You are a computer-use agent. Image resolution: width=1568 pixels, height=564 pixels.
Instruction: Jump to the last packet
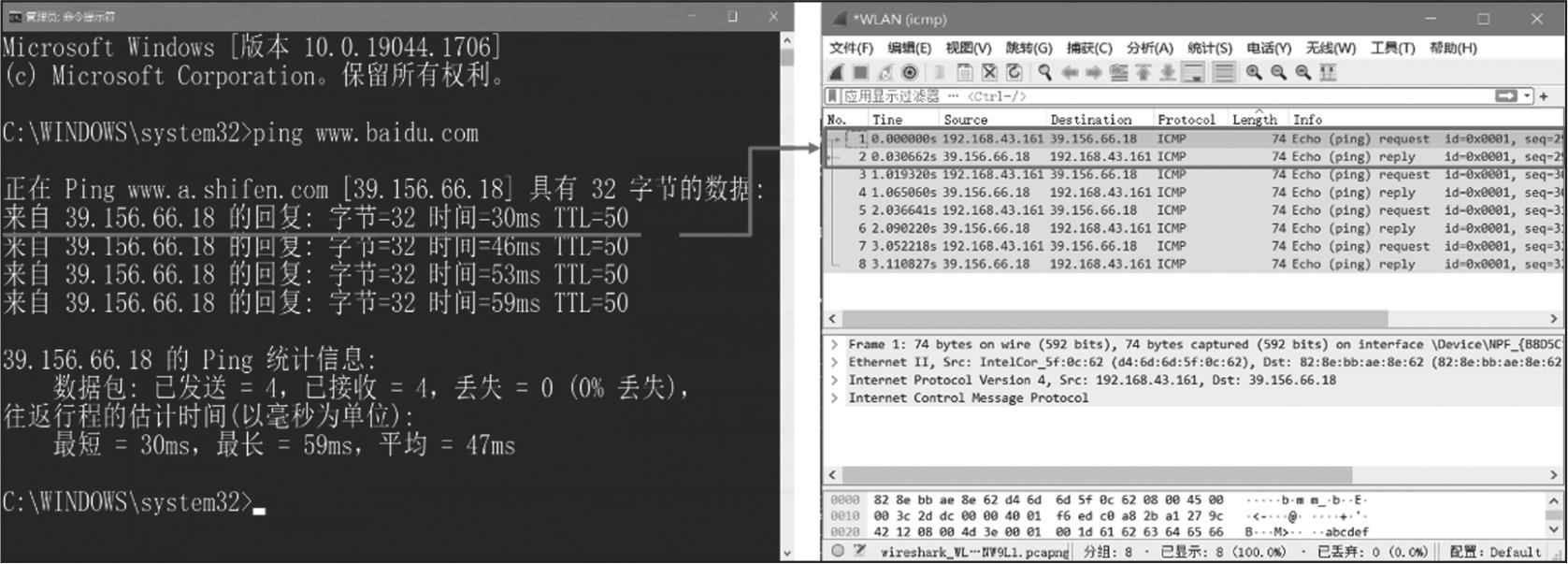click(x=1167, y=72)
